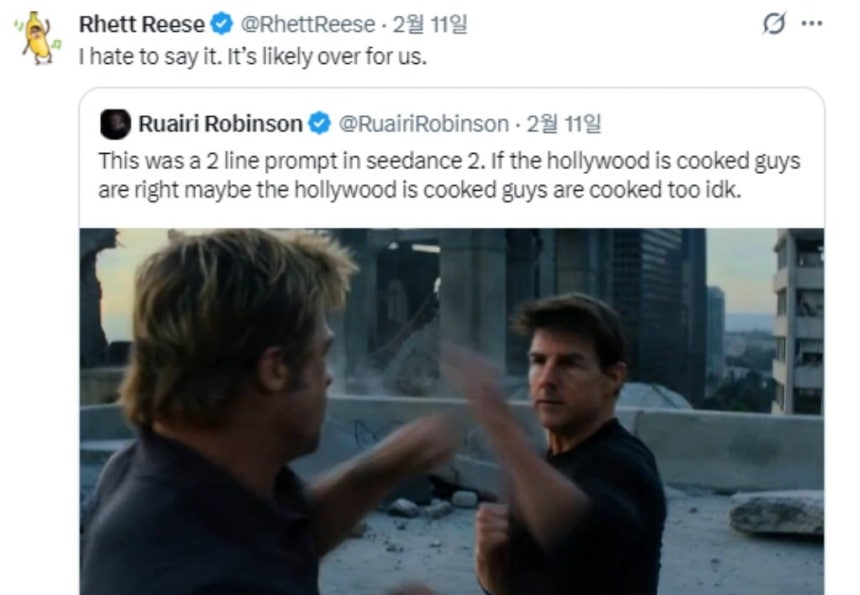Open the dancing banana profile avatar
This screenshot has width=860, height=595.
click(37, 38)
